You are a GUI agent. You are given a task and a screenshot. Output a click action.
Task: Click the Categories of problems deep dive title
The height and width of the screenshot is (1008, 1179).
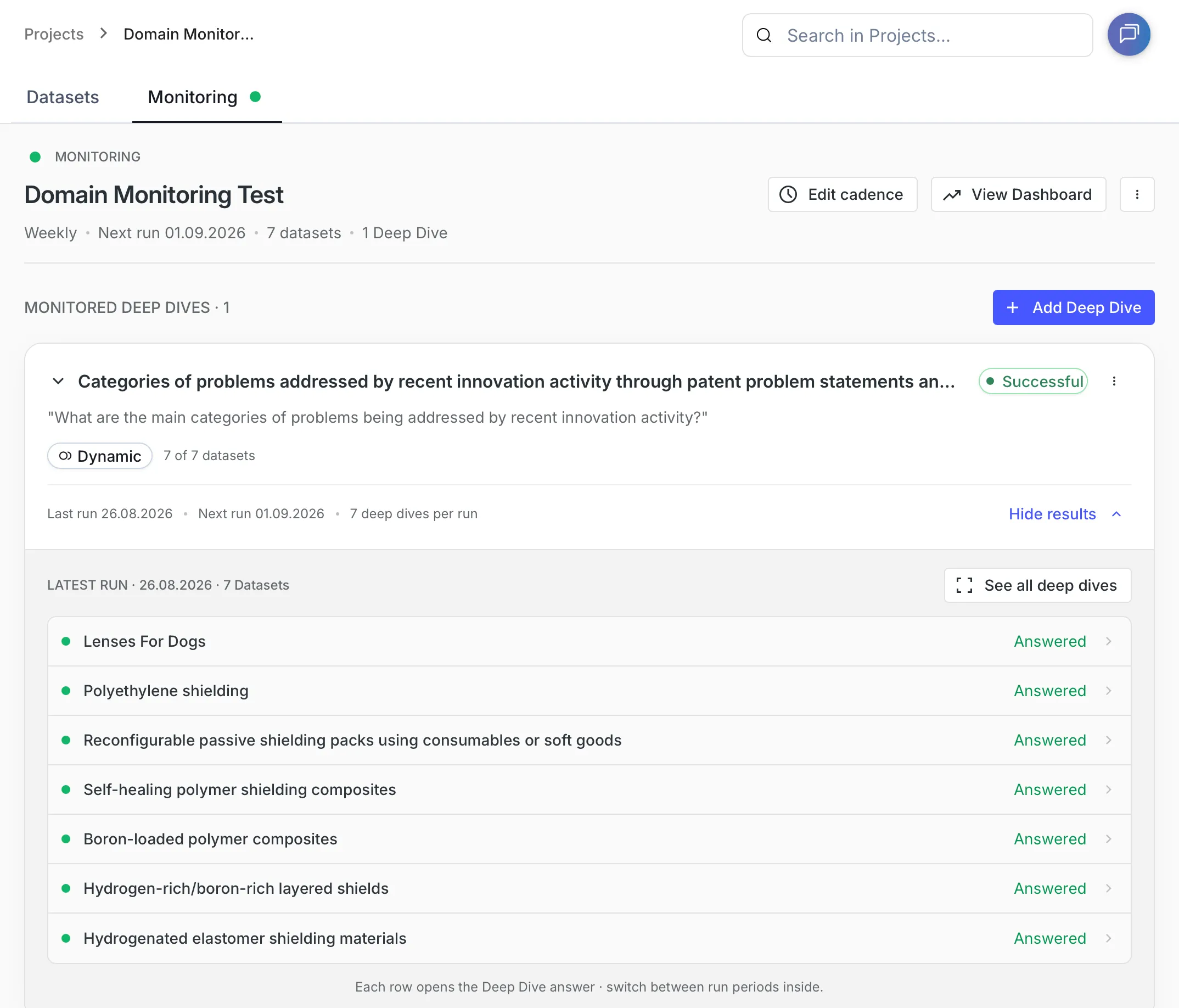click(516, 382)
